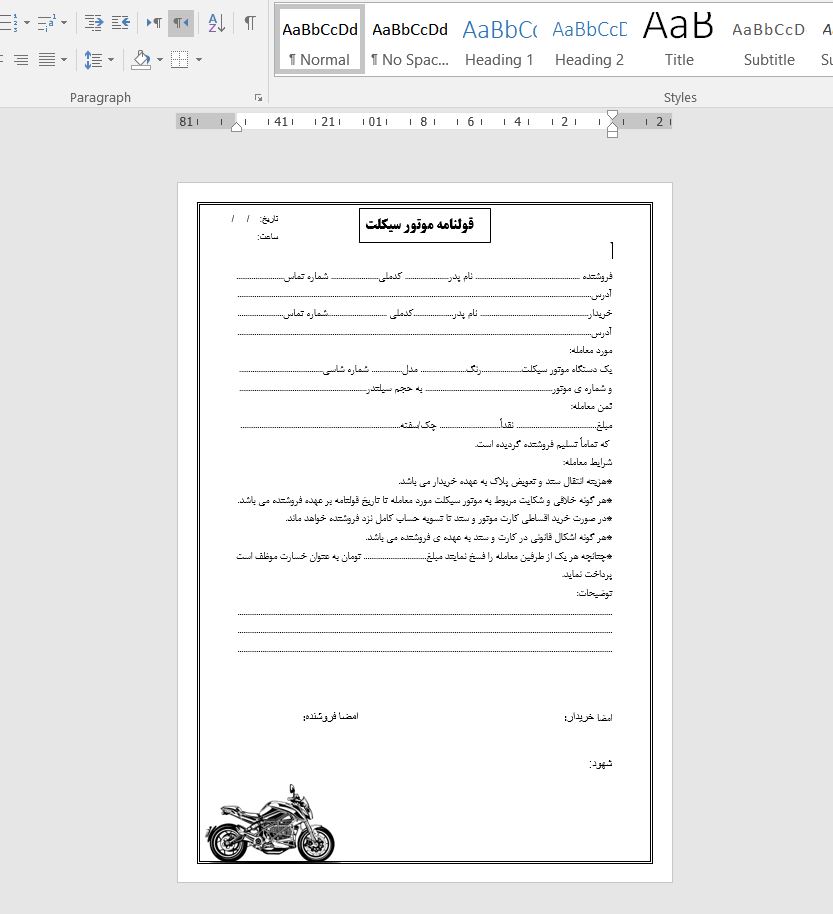Click the Borders grid icon
The width and height of the screenshot is (833, 914).
point(180,60)
